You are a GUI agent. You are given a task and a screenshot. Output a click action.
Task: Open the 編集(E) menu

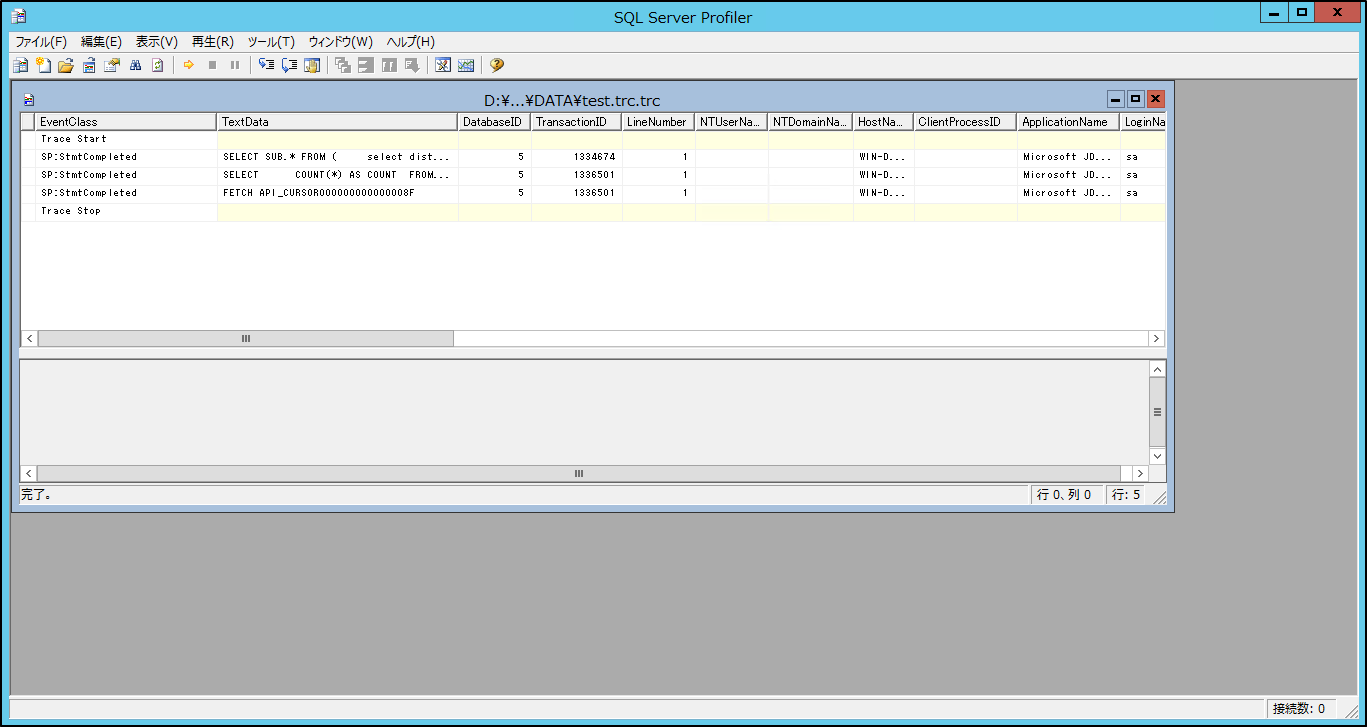(x=101, y=42)
